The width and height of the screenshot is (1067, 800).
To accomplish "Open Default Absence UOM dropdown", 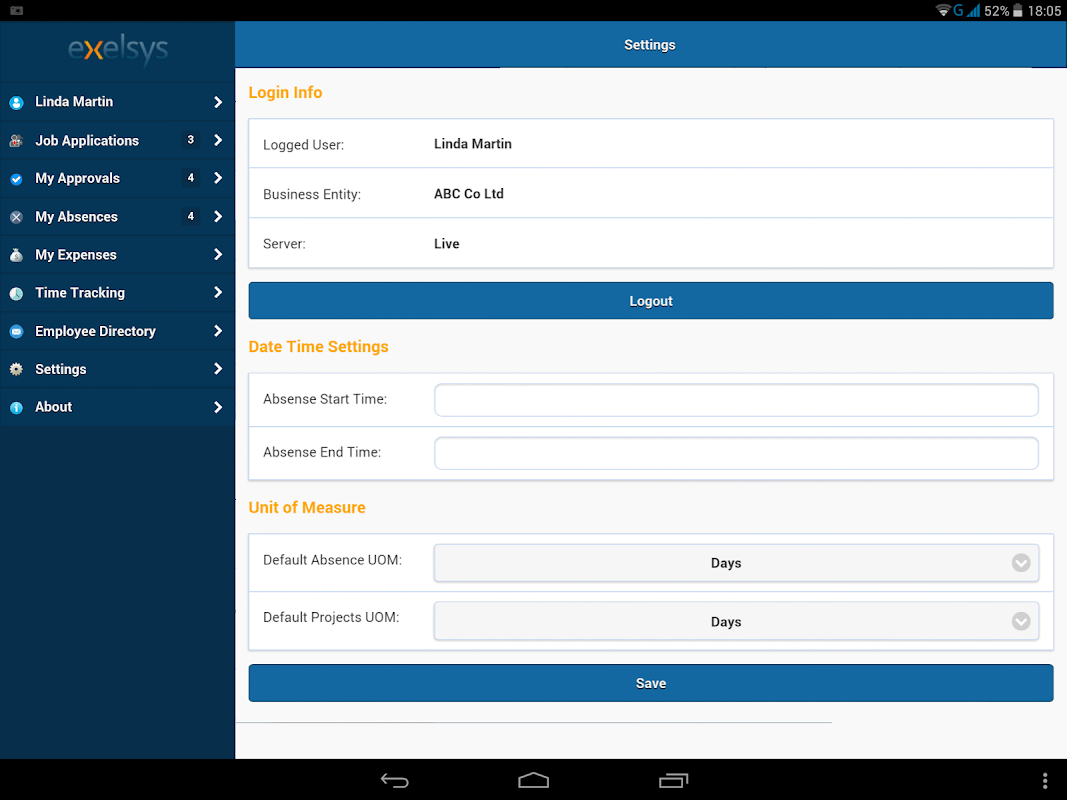I will 736,563.
